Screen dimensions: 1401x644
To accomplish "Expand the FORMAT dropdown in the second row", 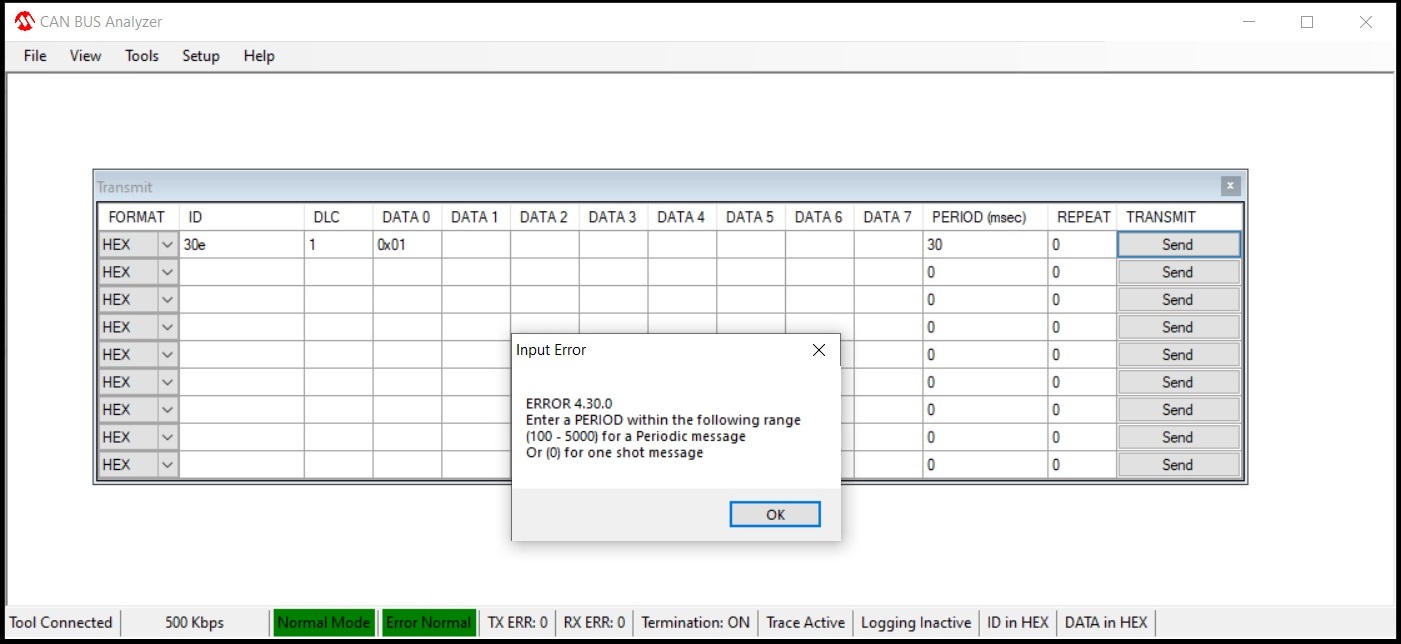I will (x=167, y=272).
